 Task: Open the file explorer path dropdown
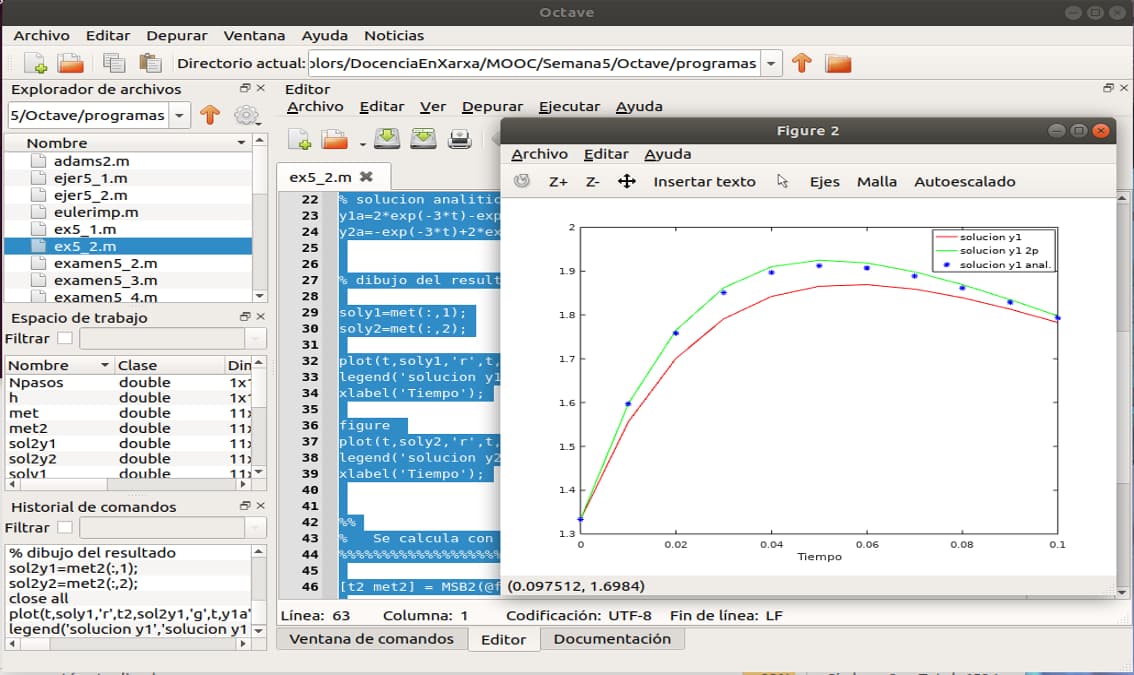click(x=179, y=115)
